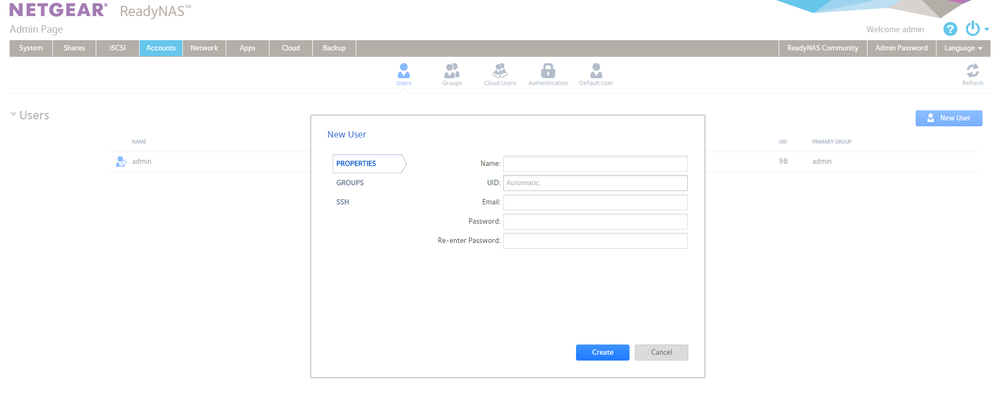Select SSH section in New User dialog

click(343, 202)
